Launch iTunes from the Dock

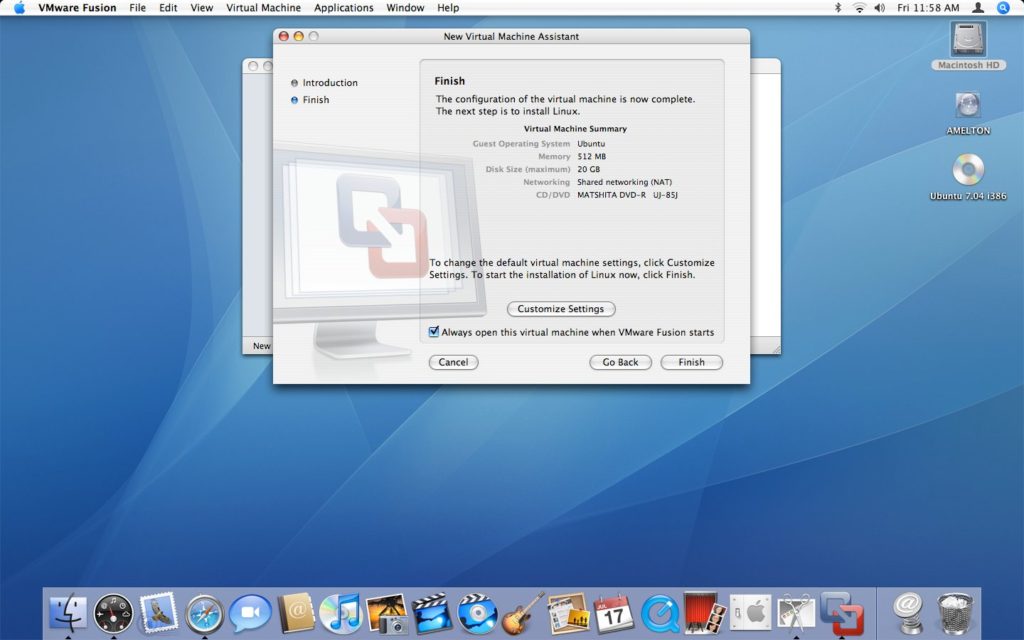point(341,613)
